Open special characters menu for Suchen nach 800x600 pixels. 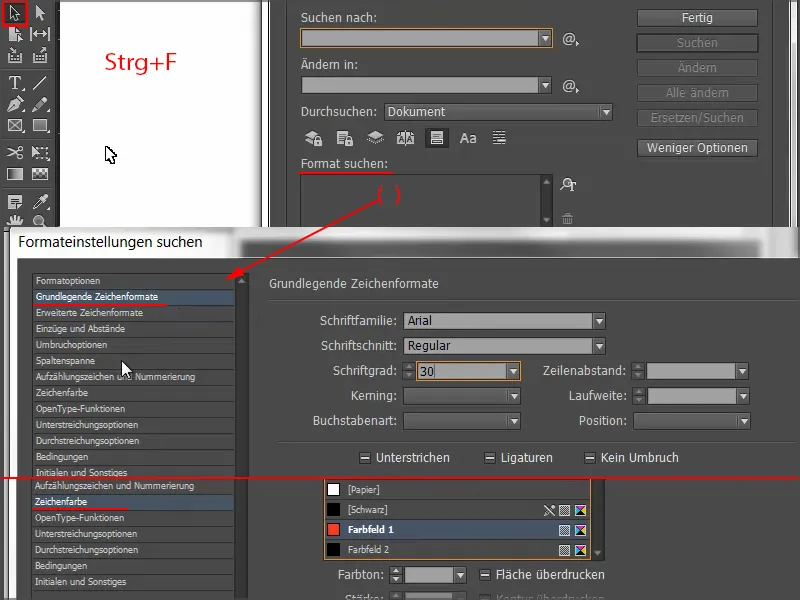[570, 39]
